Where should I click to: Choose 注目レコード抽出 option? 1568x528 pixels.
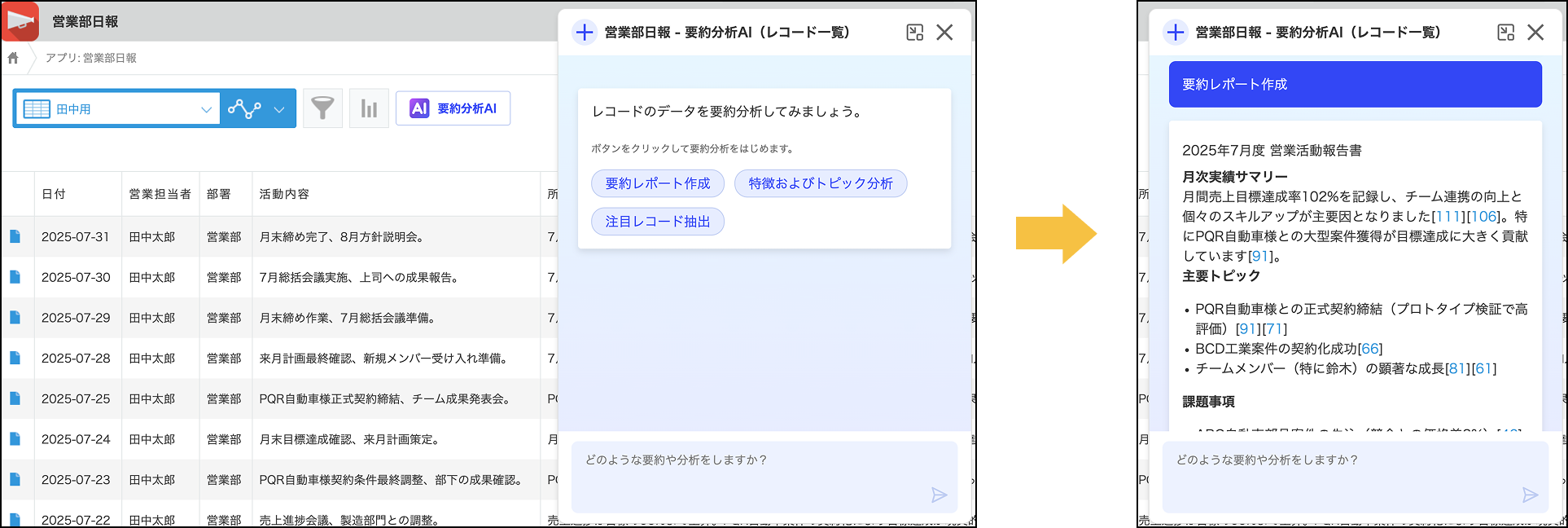click(658, 222)
